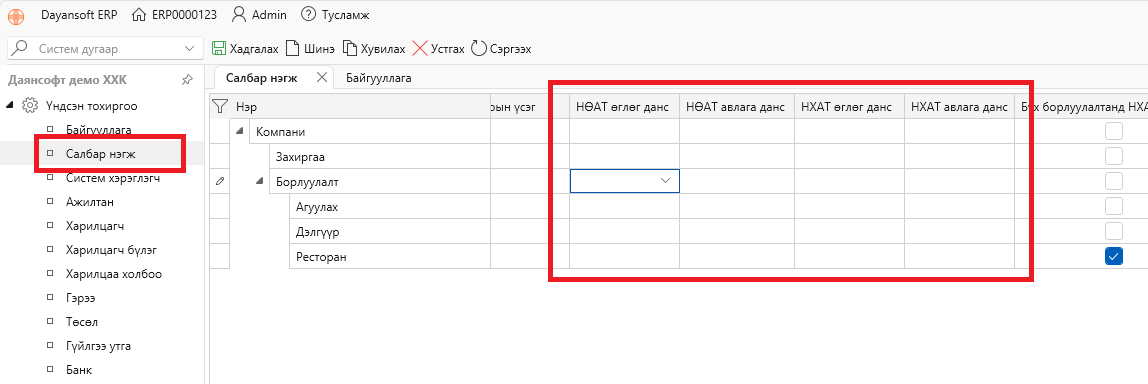
Task: Switch to the Салбар нэгж tab
Action: pyautogui.click(x=261, y=78)
